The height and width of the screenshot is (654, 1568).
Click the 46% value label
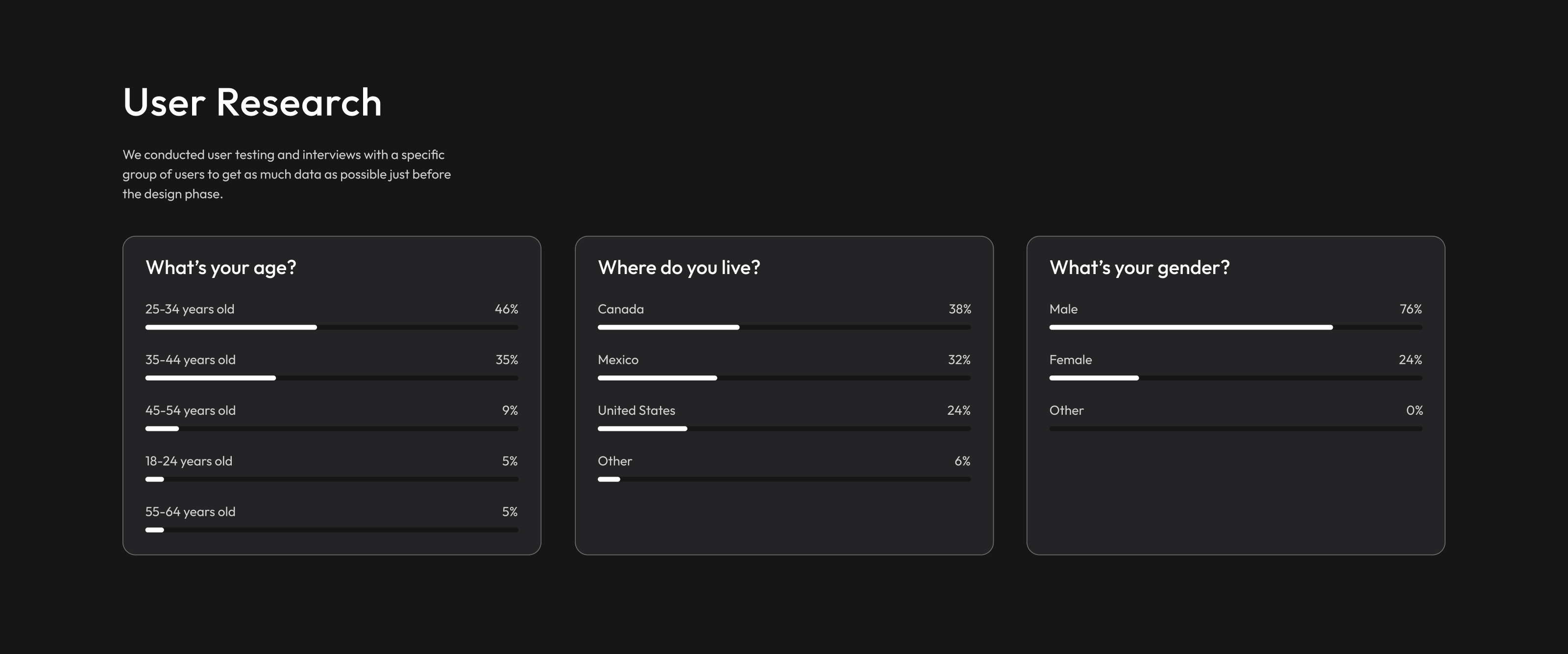[x=507, y=309]
